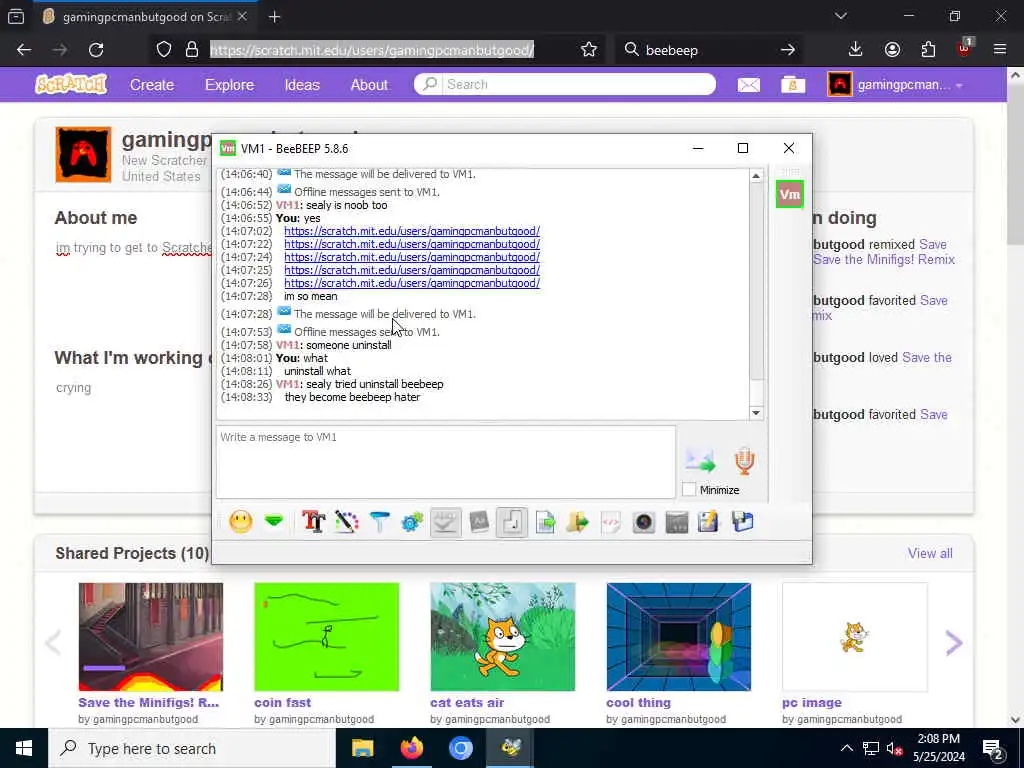Open the Save the Minifigs! project thumbnail
Screen dimensions: 1024x768
pyautogui.click(x=151, y=637)
